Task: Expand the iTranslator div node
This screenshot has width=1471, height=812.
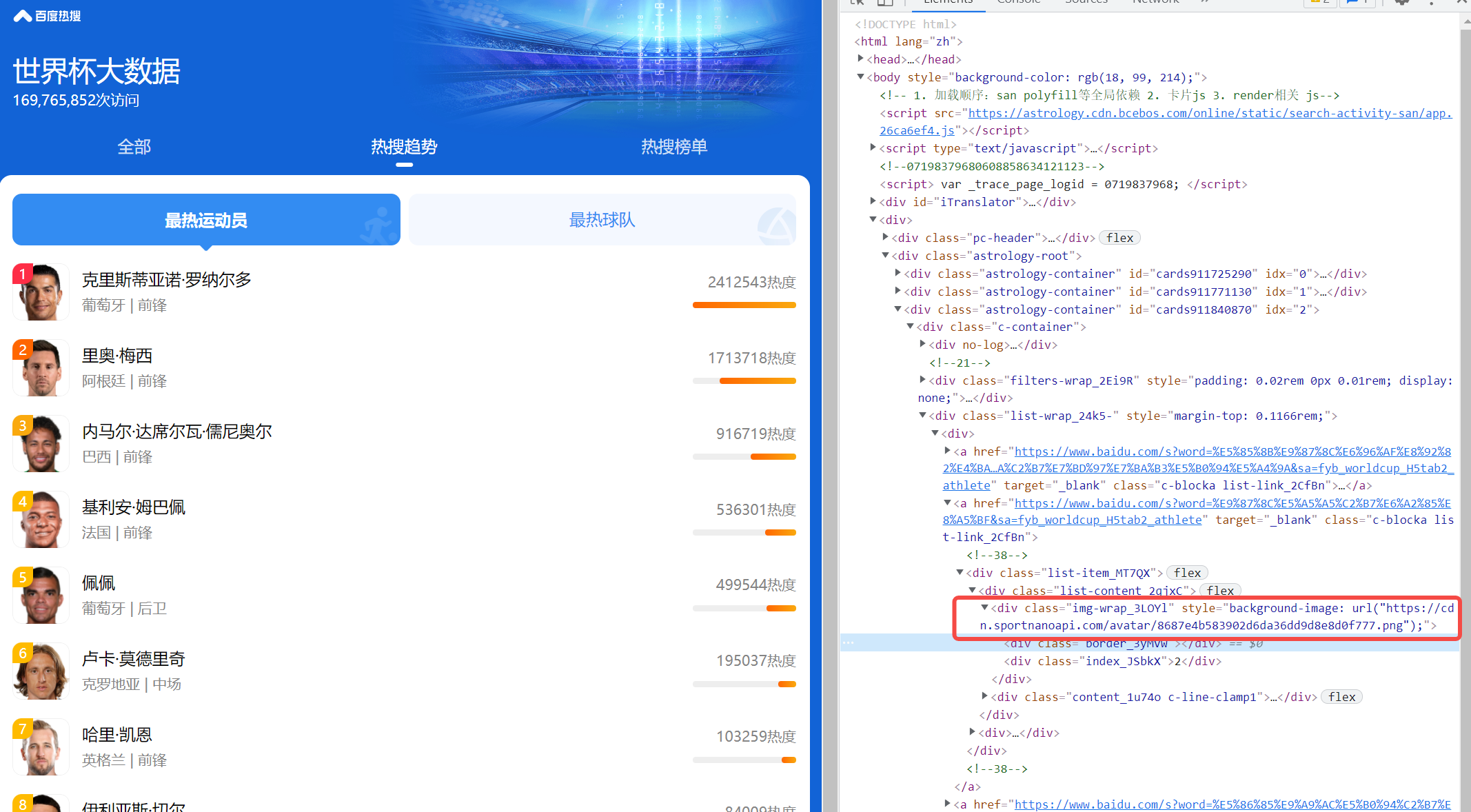Action: coord(873,202)
